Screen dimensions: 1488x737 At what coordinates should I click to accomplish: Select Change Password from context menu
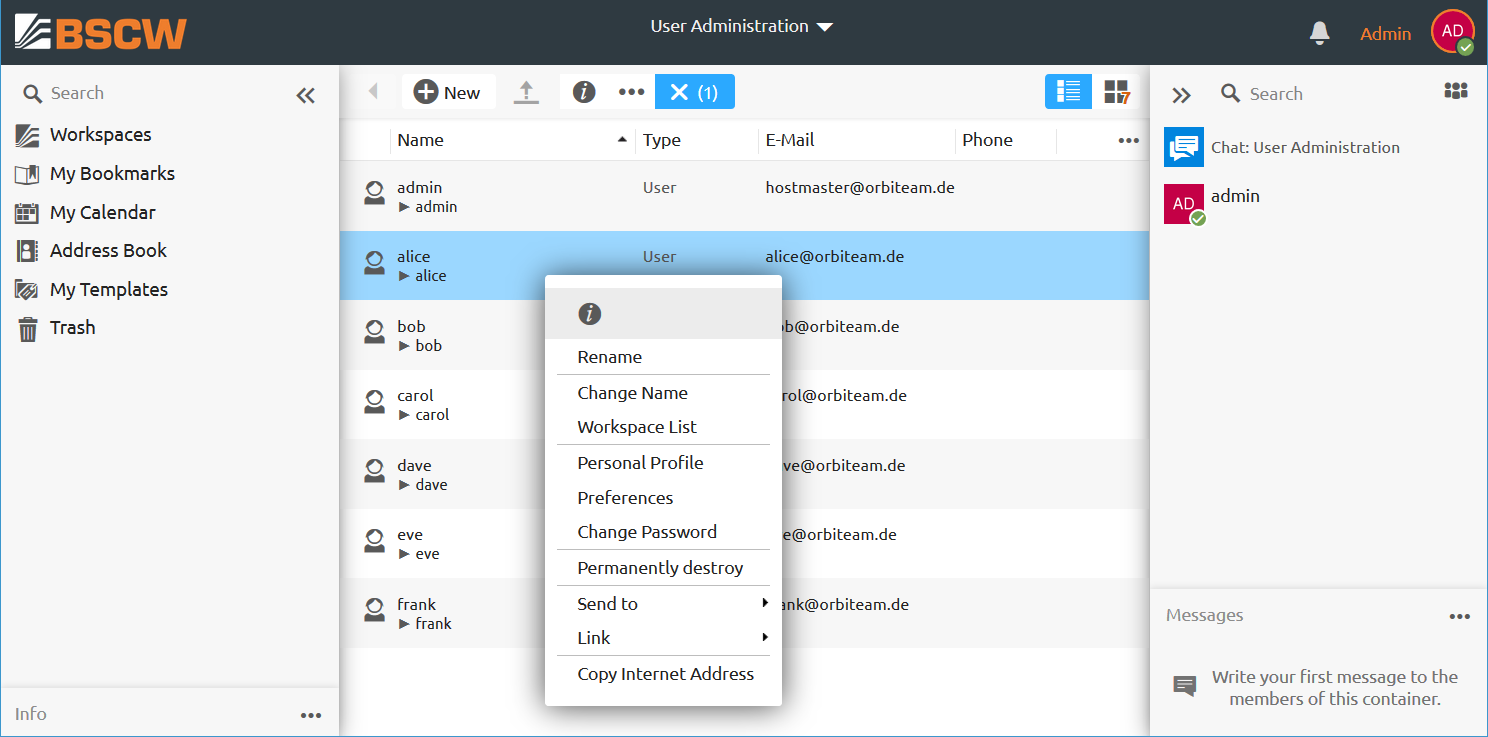click(x=646, y=532)
